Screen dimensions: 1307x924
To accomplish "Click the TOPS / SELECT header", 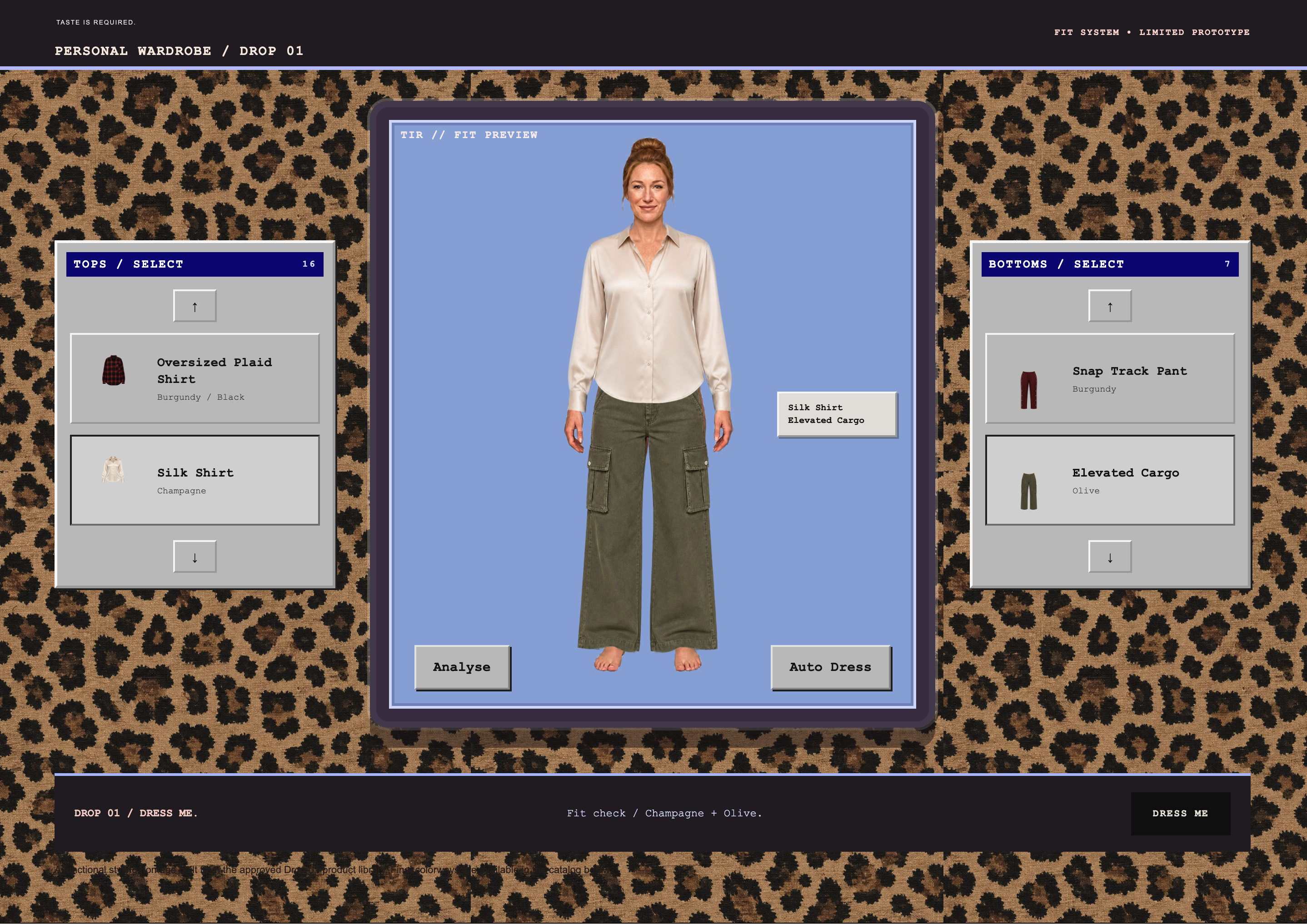I will pyautogui.click(x=195, y=264).
